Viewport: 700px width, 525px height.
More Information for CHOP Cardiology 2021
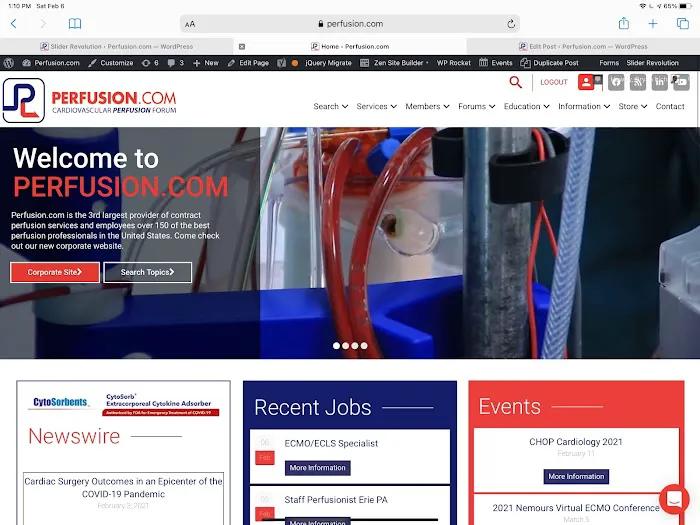coord(576,476)
